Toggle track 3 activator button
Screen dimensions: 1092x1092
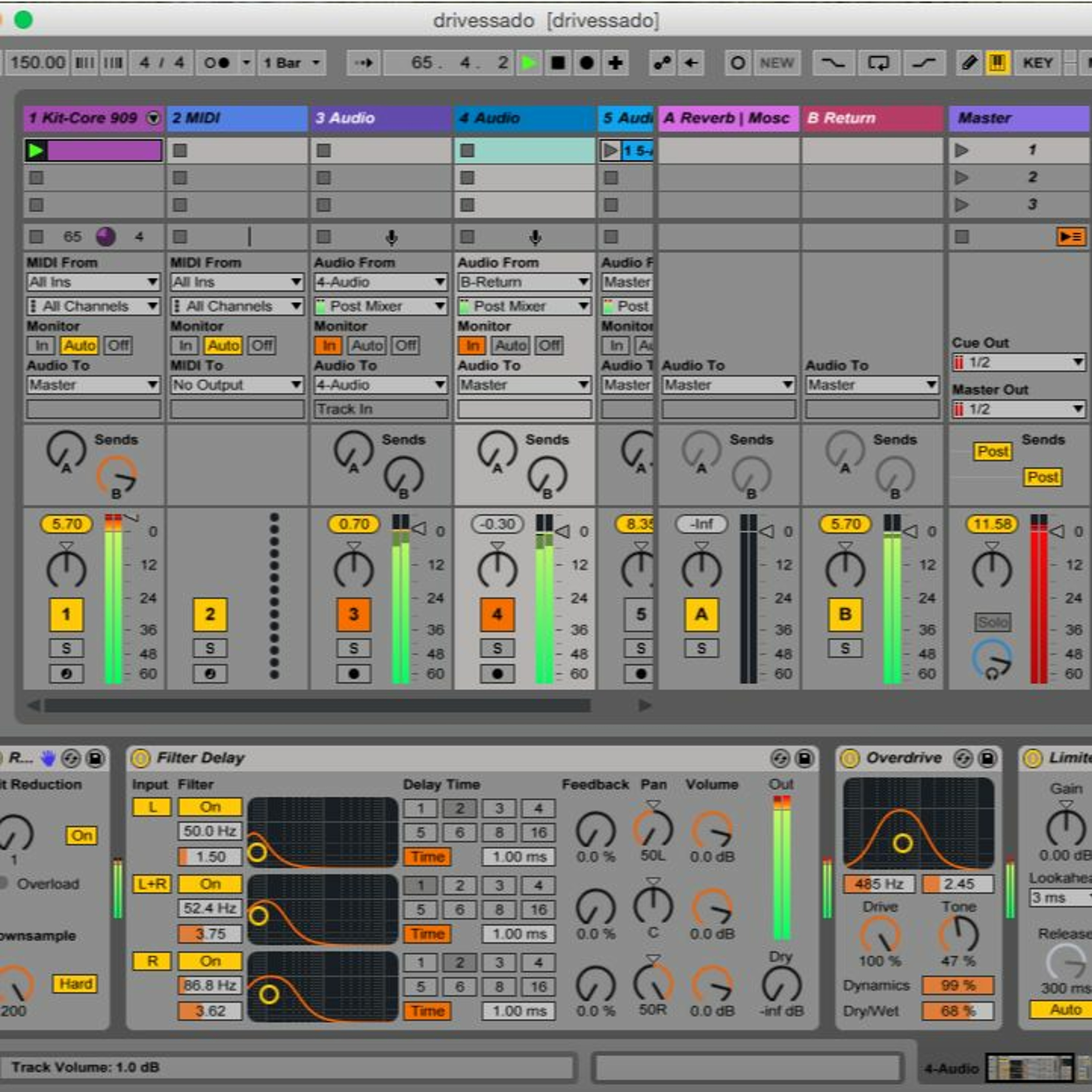tap(353, 614)
